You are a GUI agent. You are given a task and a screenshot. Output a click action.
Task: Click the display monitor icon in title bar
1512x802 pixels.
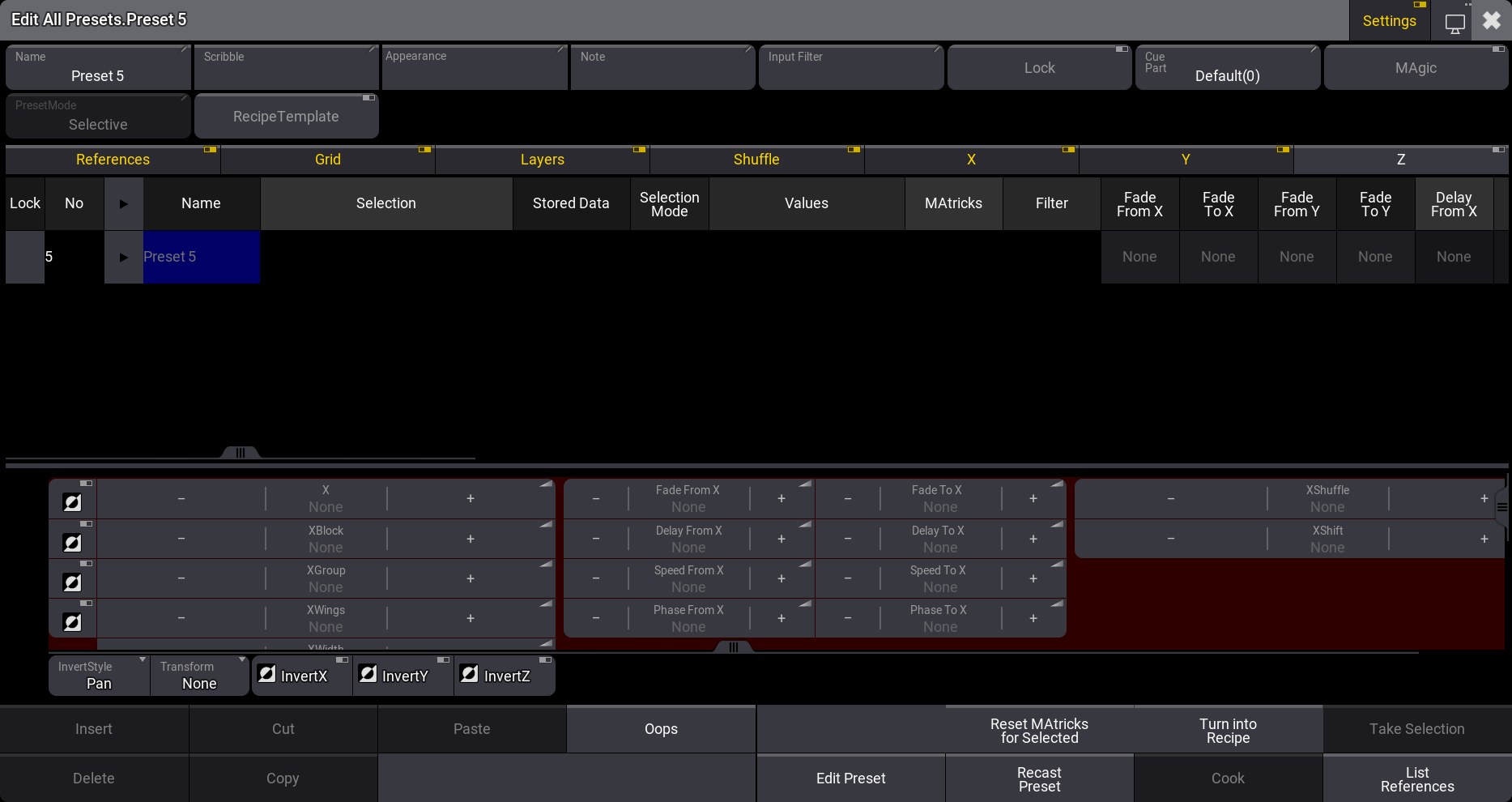coord(1455,23)
